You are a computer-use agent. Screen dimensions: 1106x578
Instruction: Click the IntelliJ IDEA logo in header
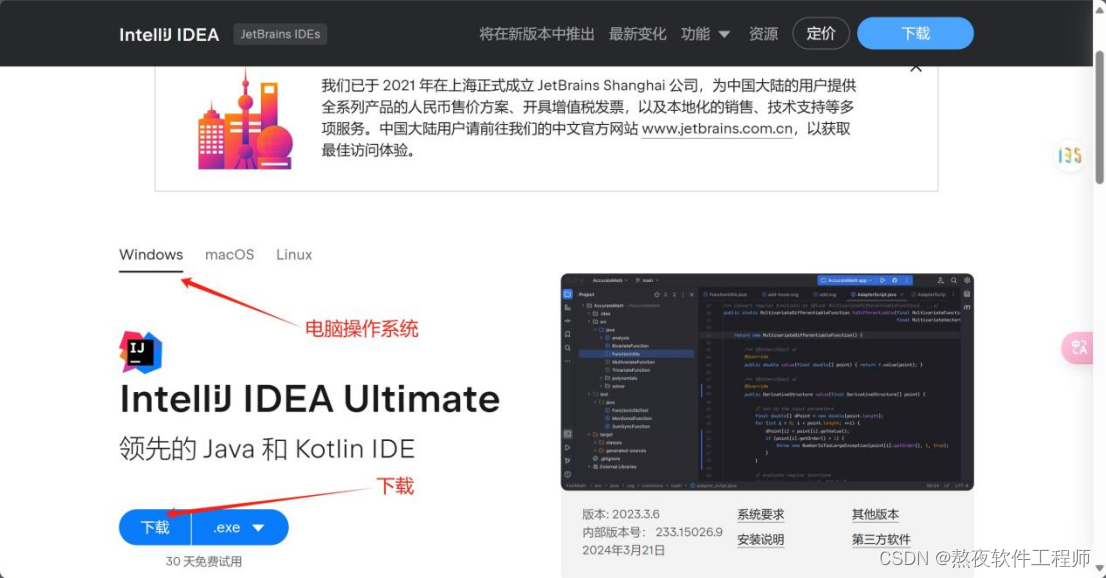[x=169, y=35]
